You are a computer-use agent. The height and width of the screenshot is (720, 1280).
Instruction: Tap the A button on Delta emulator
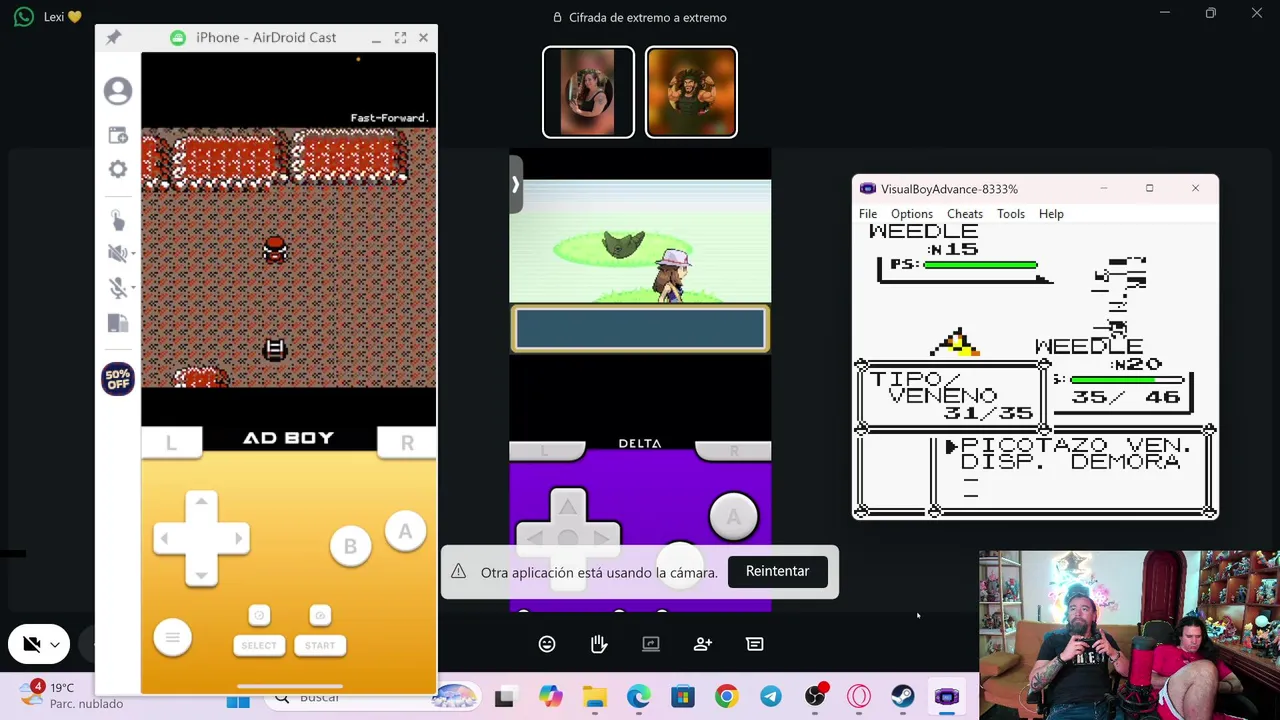[x=733, y=517]
